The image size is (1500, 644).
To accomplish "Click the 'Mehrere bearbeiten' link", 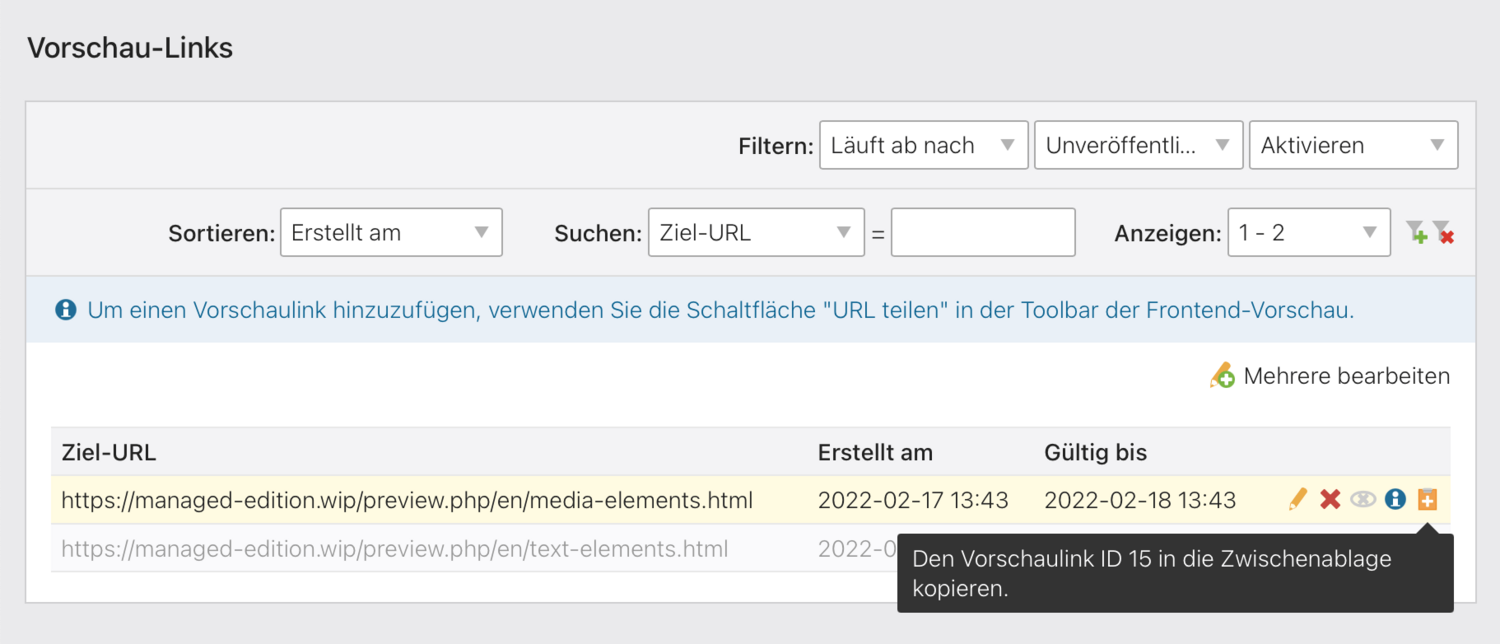I will (x=1346, y=376).
